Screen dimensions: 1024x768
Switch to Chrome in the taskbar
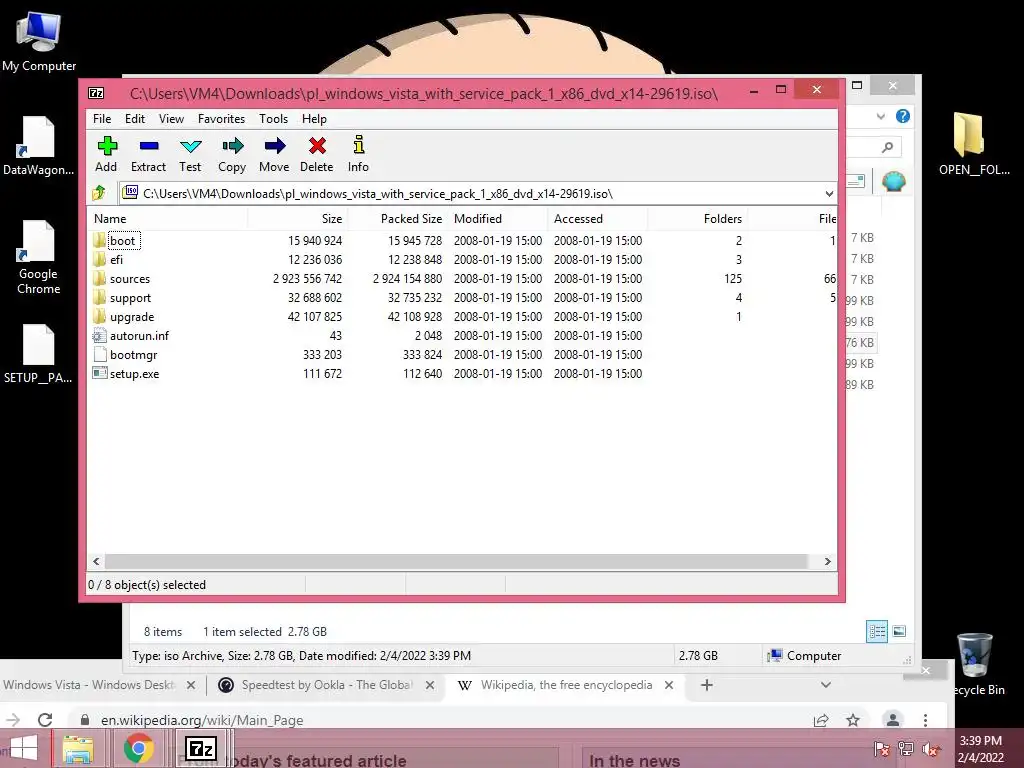[x=138, y=748]
